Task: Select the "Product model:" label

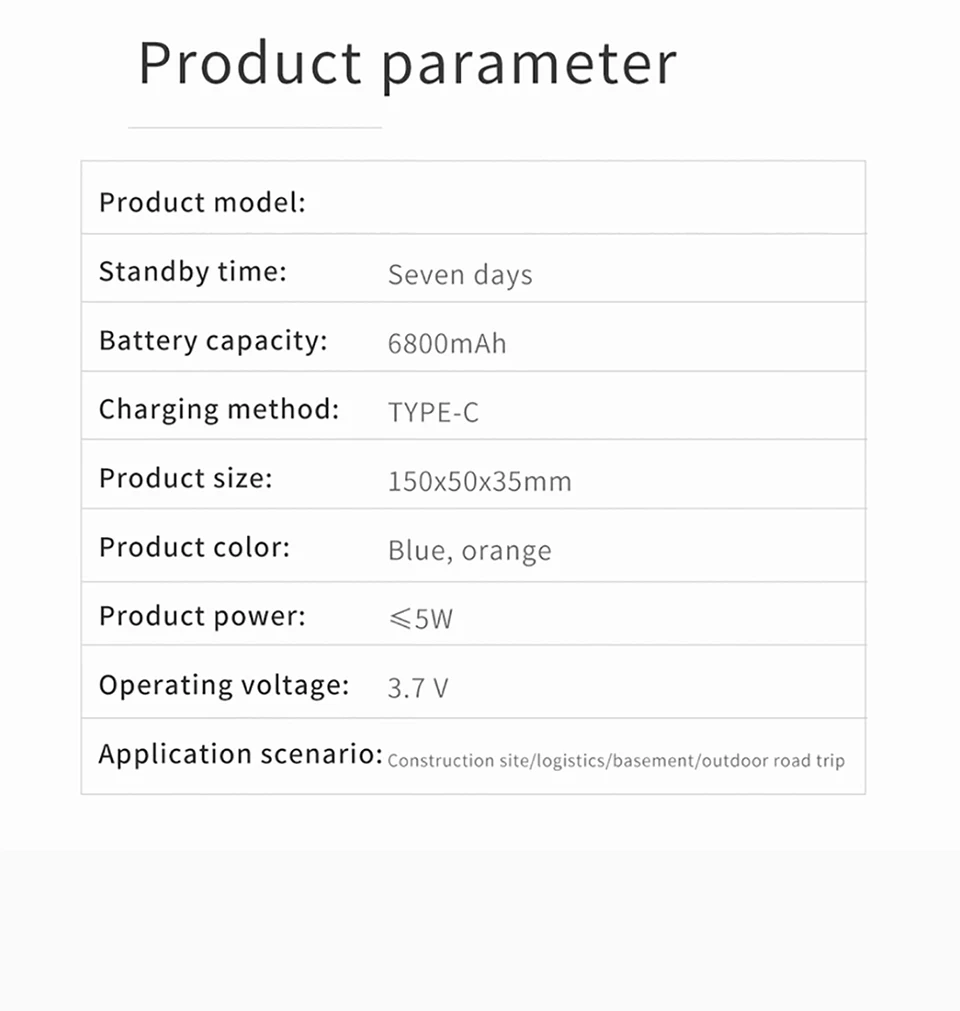Action: click(202, 203)
